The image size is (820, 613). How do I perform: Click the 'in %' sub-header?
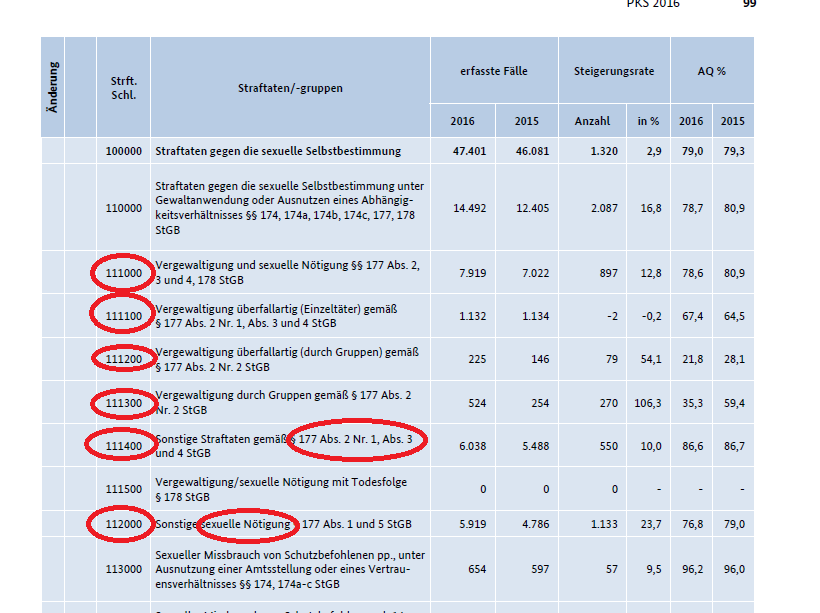pos(648,121)
